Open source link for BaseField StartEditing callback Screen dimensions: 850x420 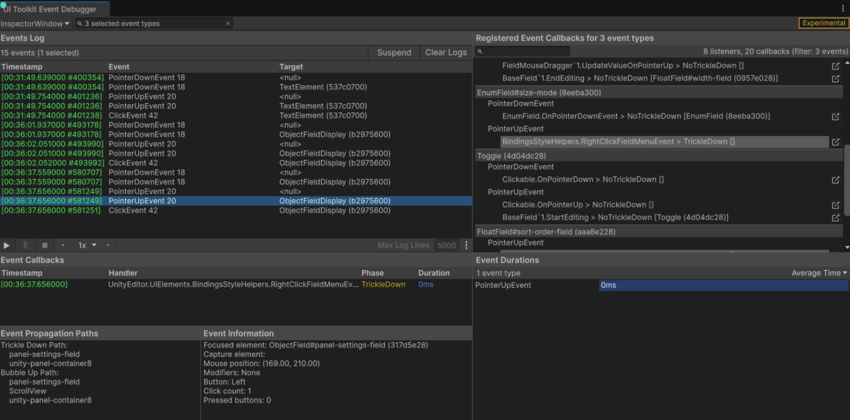[836, 217]
